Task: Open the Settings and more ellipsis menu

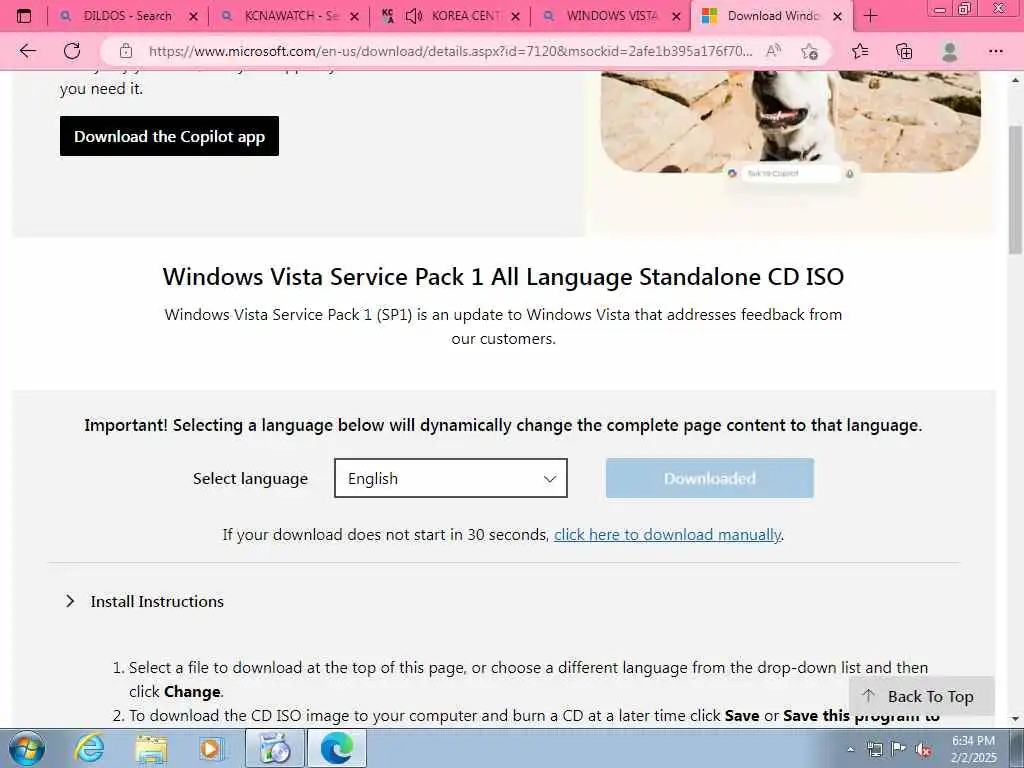Action: tap(995, 51)
